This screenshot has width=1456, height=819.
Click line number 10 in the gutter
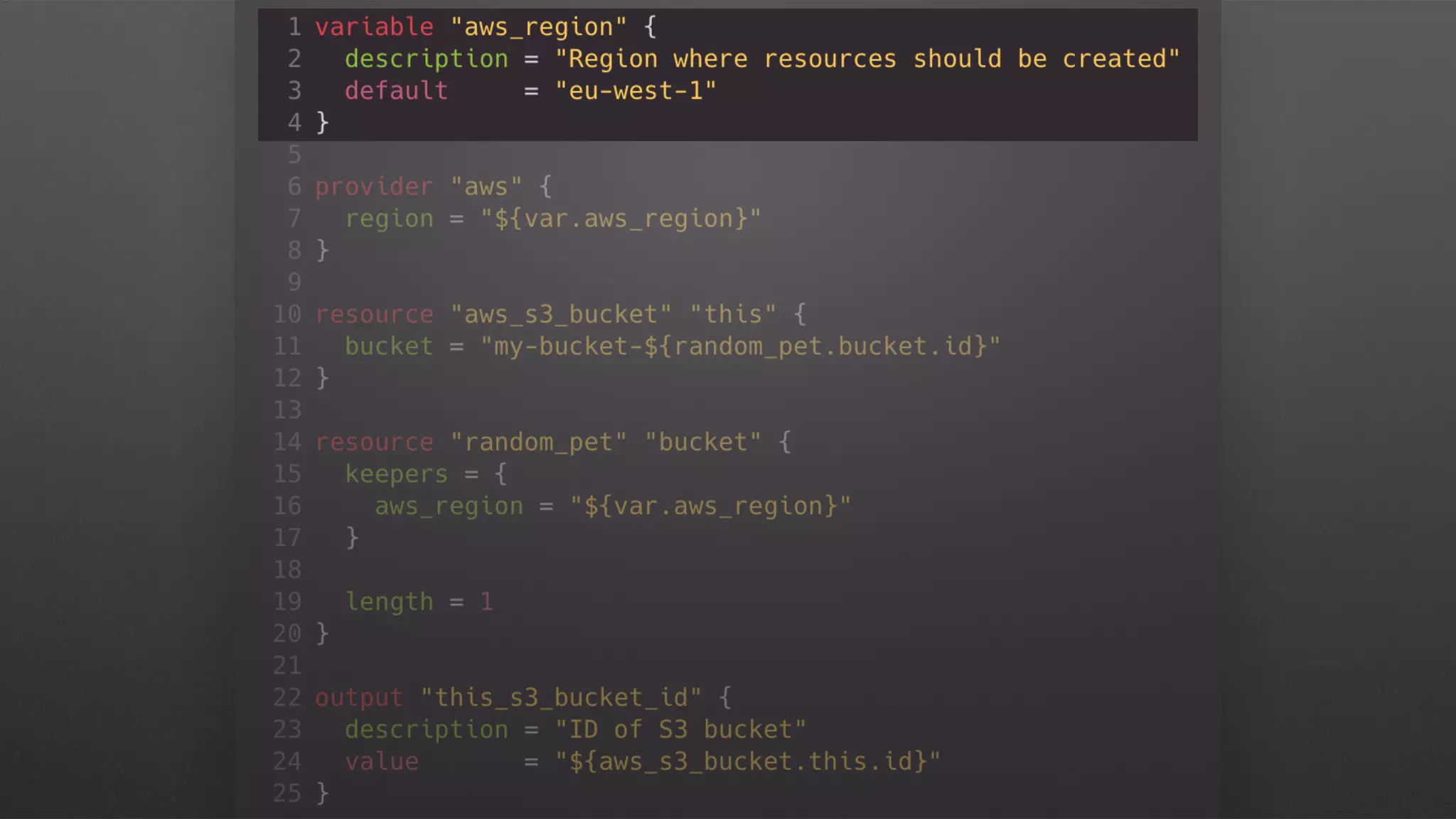(x=287, y=314)
